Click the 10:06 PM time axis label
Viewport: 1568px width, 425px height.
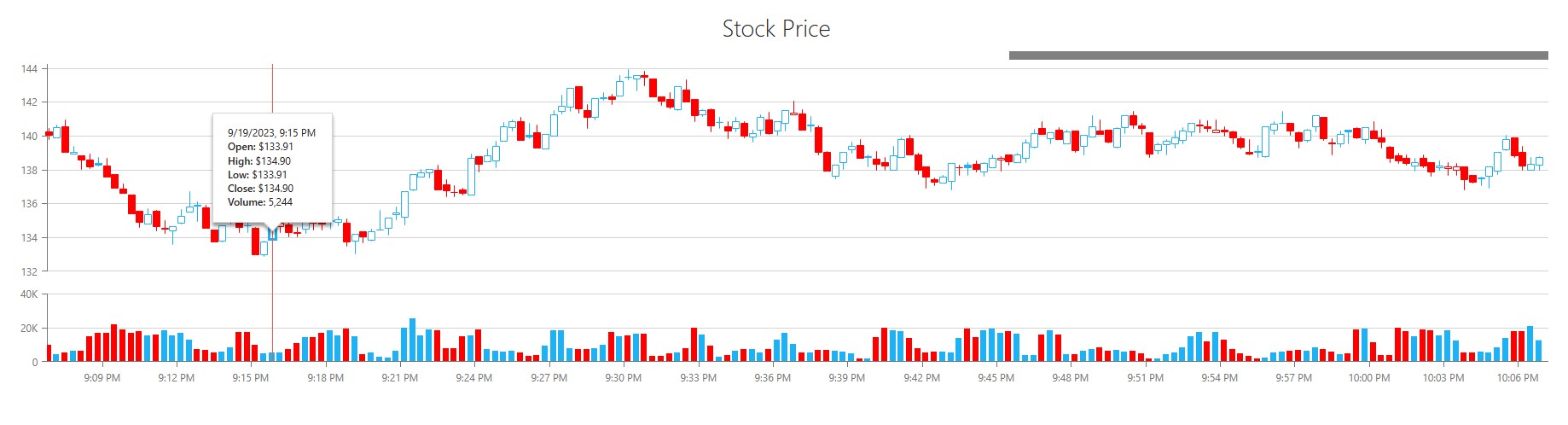coord(1518,378)
